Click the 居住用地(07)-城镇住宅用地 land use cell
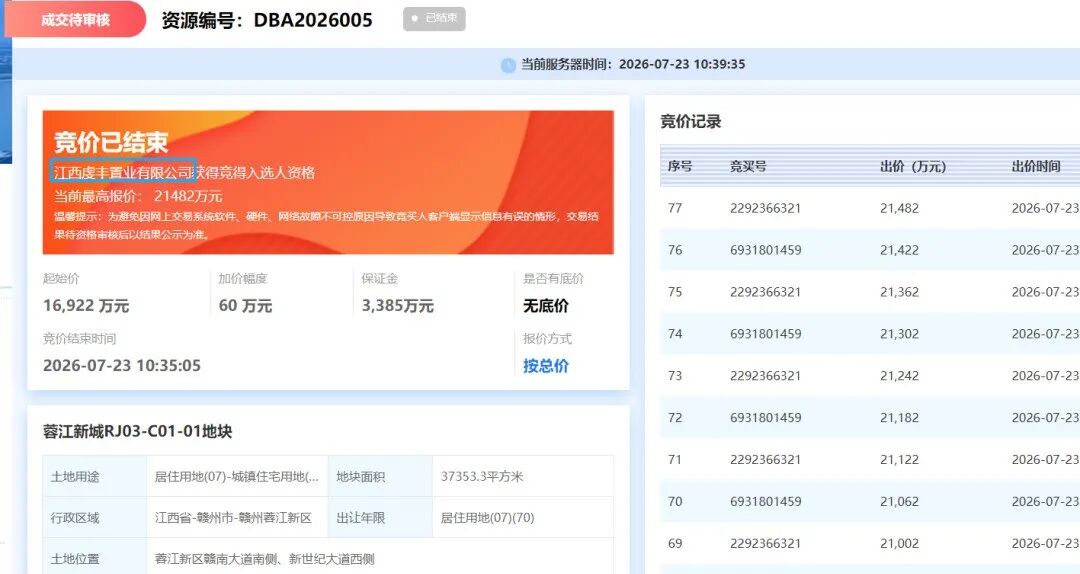The width and height of the screenshot is (1080, 574). click(237, 476)
